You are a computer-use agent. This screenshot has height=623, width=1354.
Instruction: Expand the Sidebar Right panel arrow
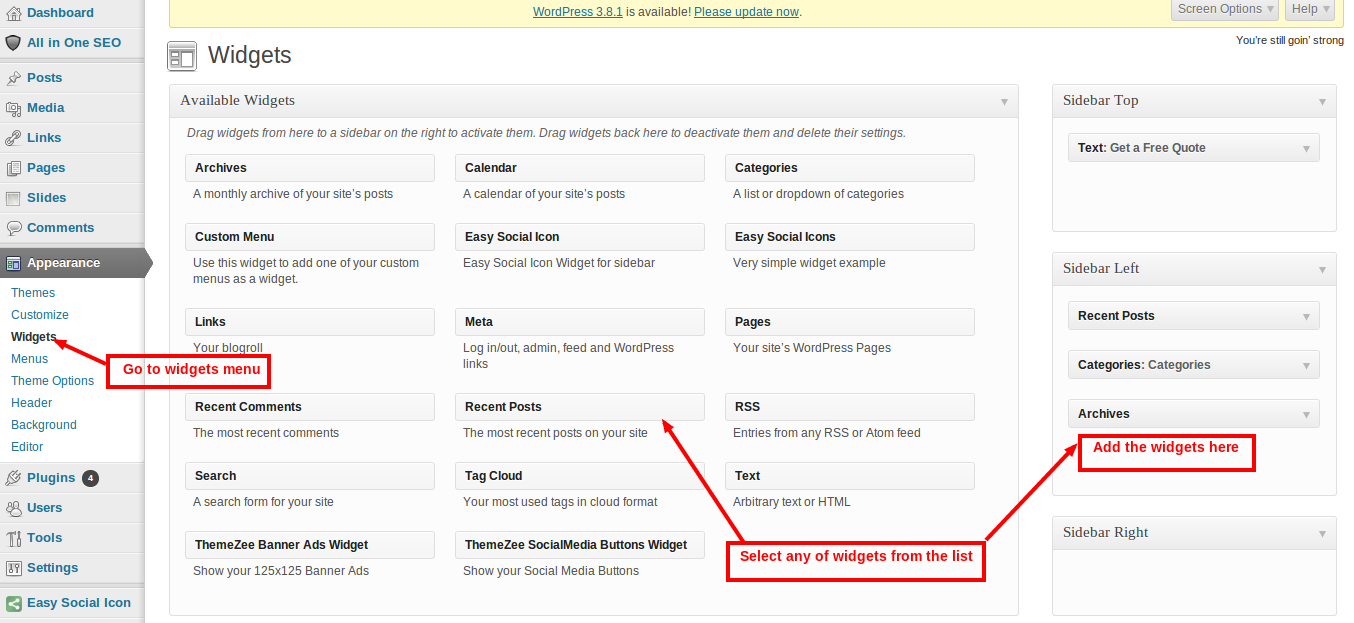[1322, 534]
